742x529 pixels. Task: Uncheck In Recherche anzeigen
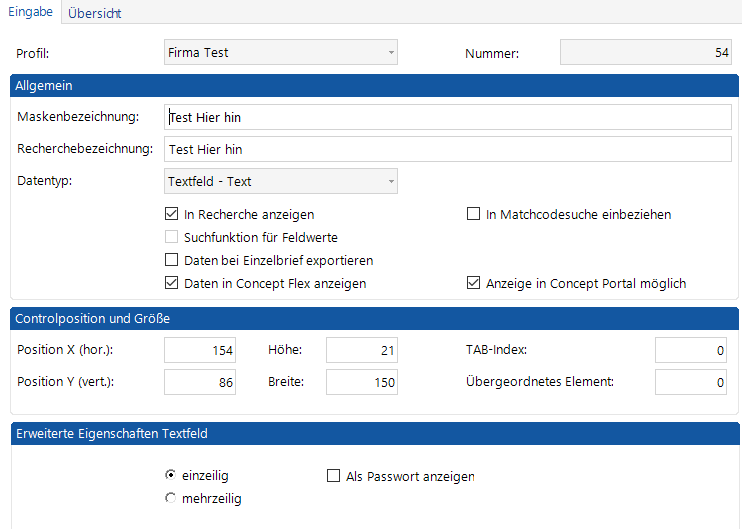[171, 214]
